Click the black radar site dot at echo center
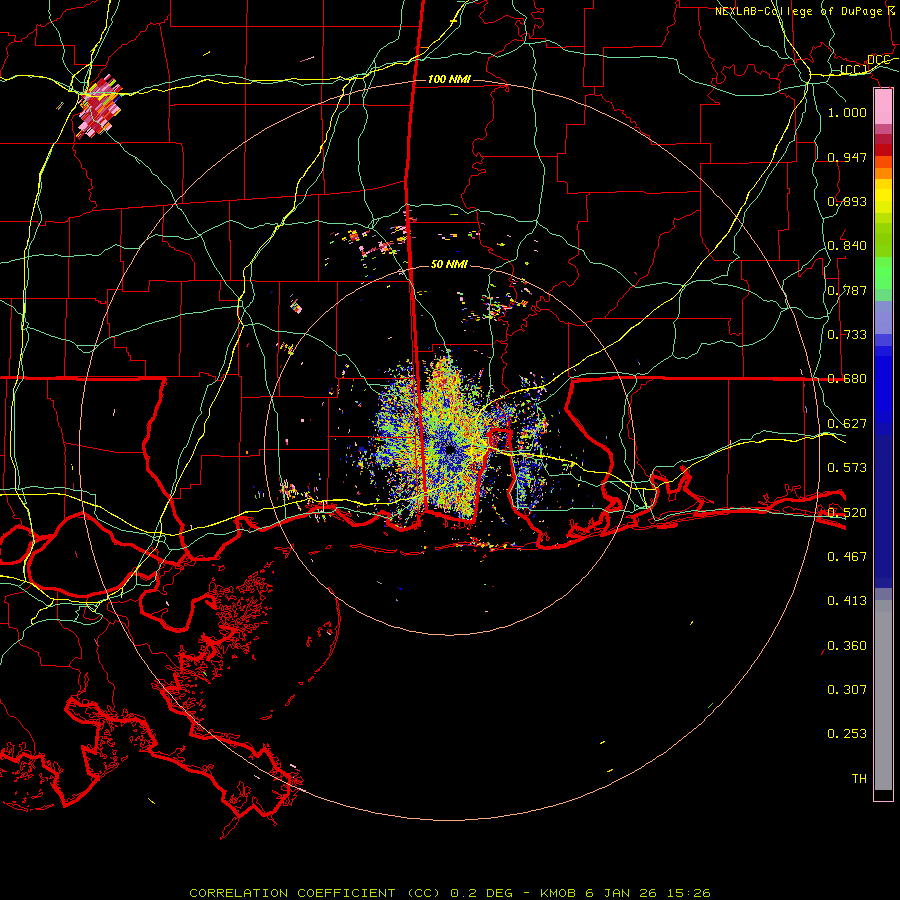Screen dimensions: 900x900 coord(450,450)
